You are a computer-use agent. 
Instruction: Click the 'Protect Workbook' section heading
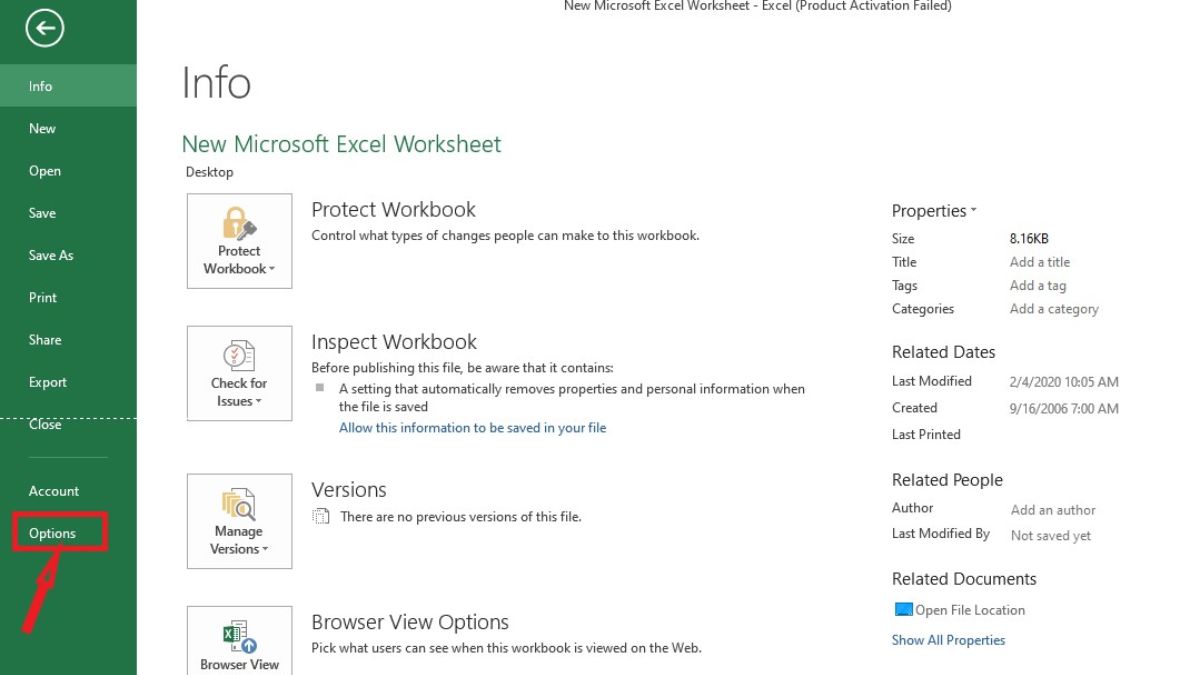pyautogui.click(x=393, y=210)
